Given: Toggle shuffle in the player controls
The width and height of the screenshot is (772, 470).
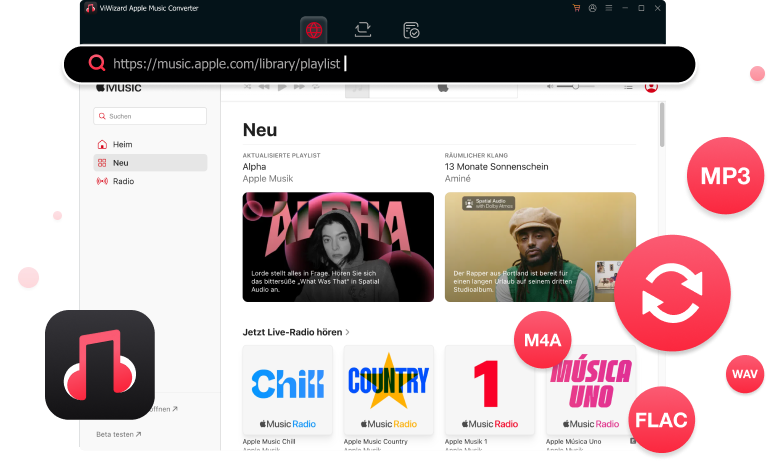Looking at the screenshot, I should pos(247,87).
